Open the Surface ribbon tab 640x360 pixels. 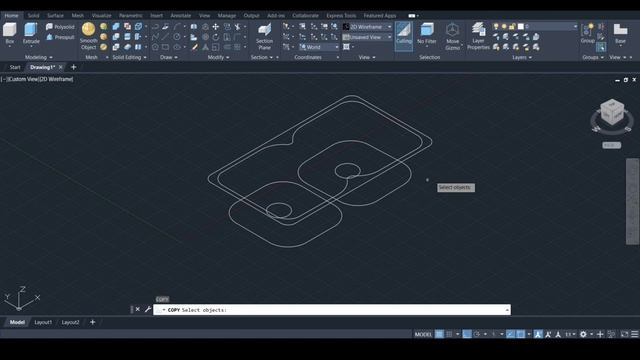click(x=55, y=16)
